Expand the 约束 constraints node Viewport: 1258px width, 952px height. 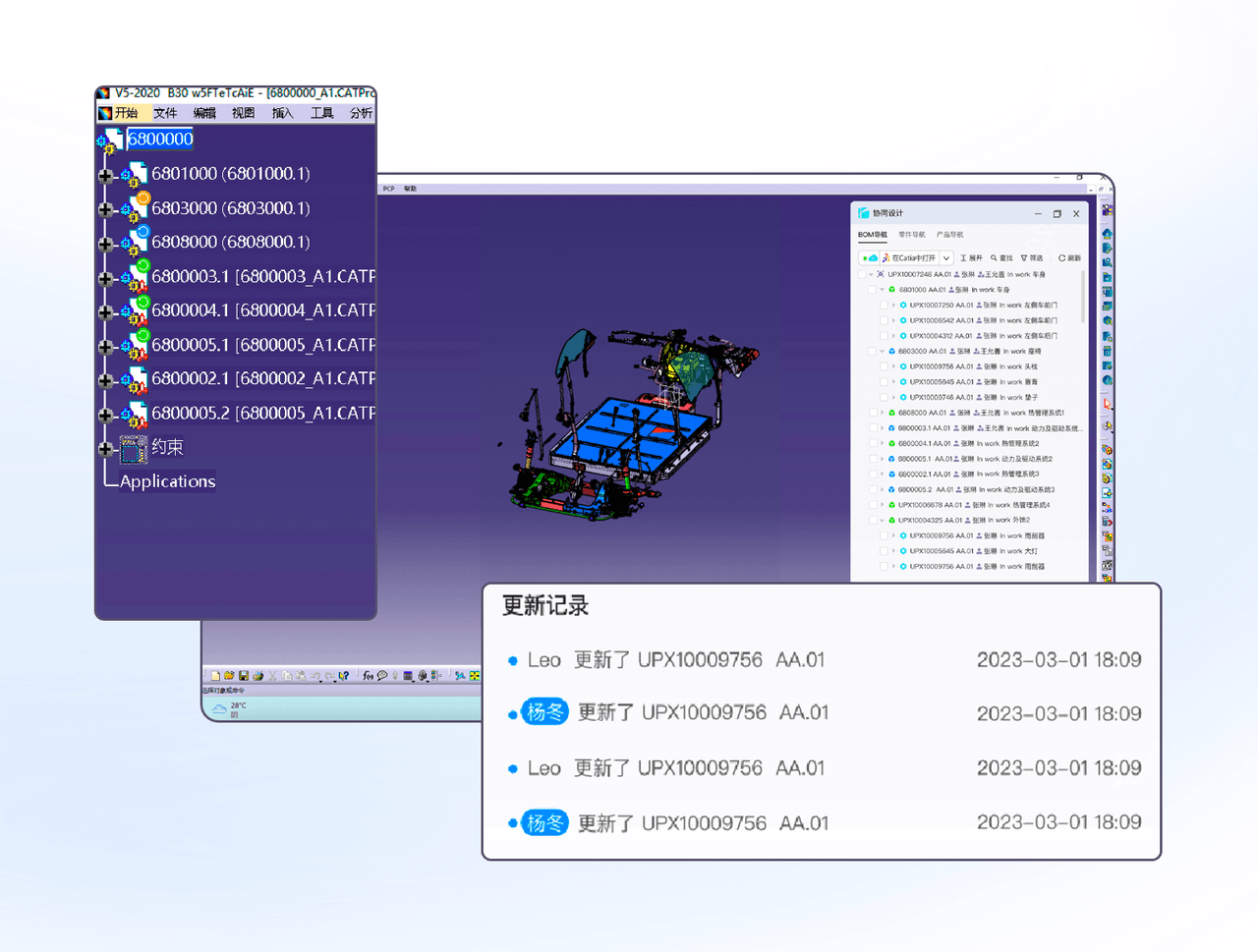[106, 449]
